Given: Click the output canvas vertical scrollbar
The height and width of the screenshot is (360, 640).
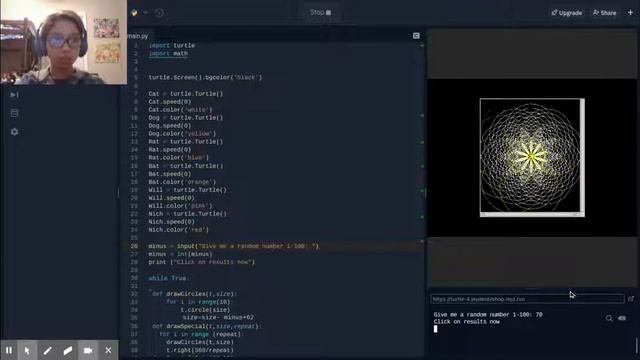Looking at the screenshot, I should (x=582, y=155).
